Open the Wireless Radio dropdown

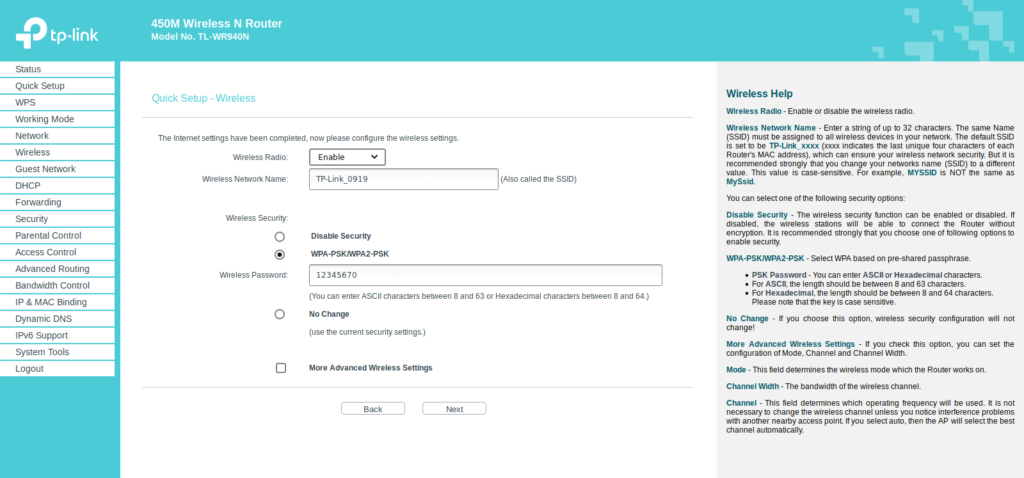pos(347,157)
